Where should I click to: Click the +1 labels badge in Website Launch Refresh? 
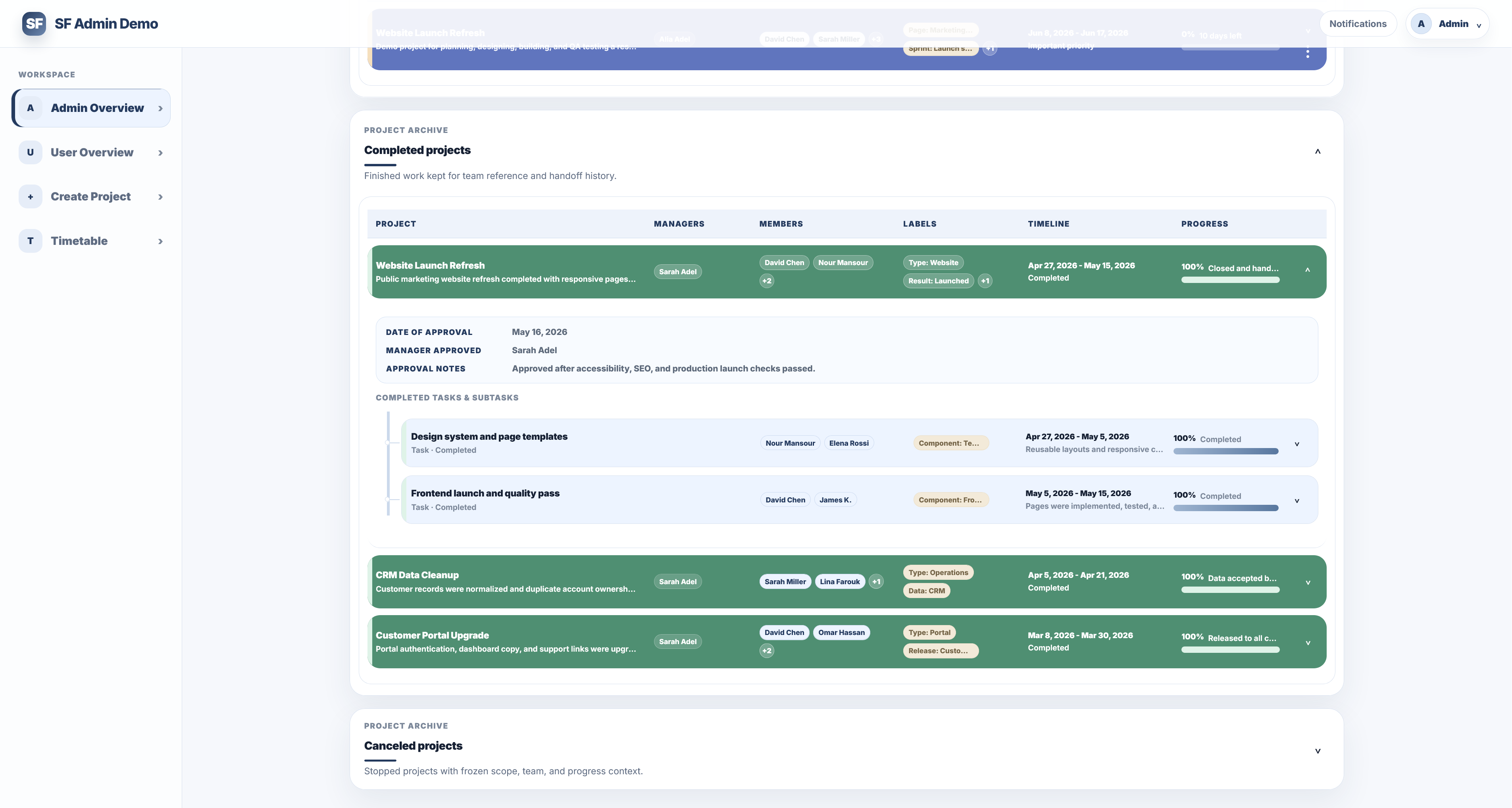985,281
